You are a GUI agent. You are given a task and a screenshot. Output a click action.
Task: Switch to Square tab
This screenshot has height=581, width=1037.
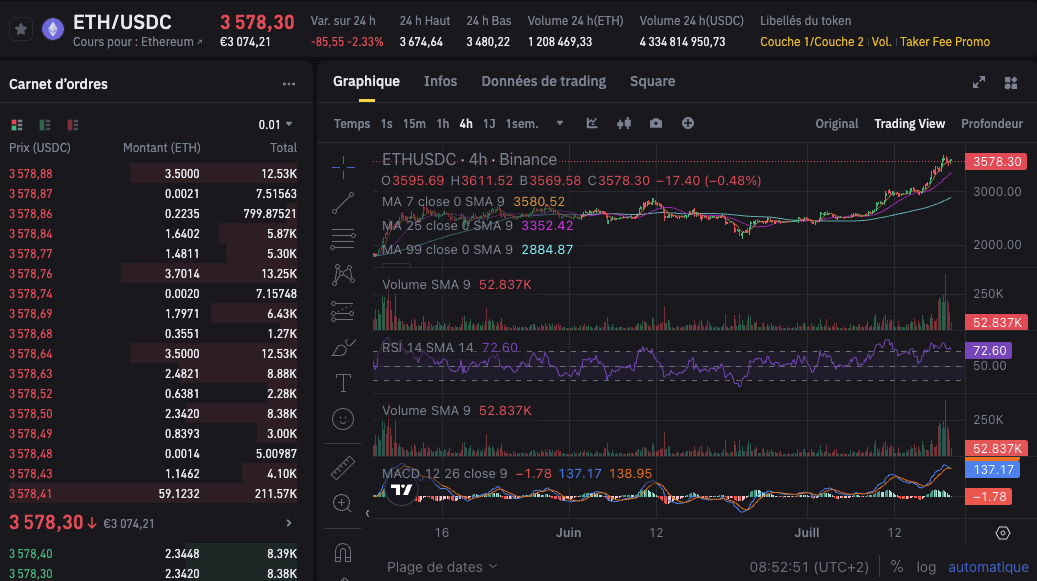pyautogui.click(x=652, y=81)
